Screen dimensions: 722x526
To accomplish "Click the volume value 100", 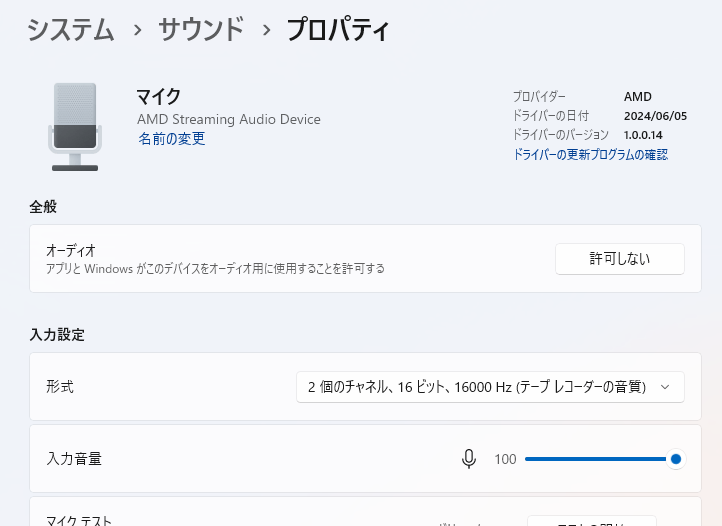I will pos(505,459).
